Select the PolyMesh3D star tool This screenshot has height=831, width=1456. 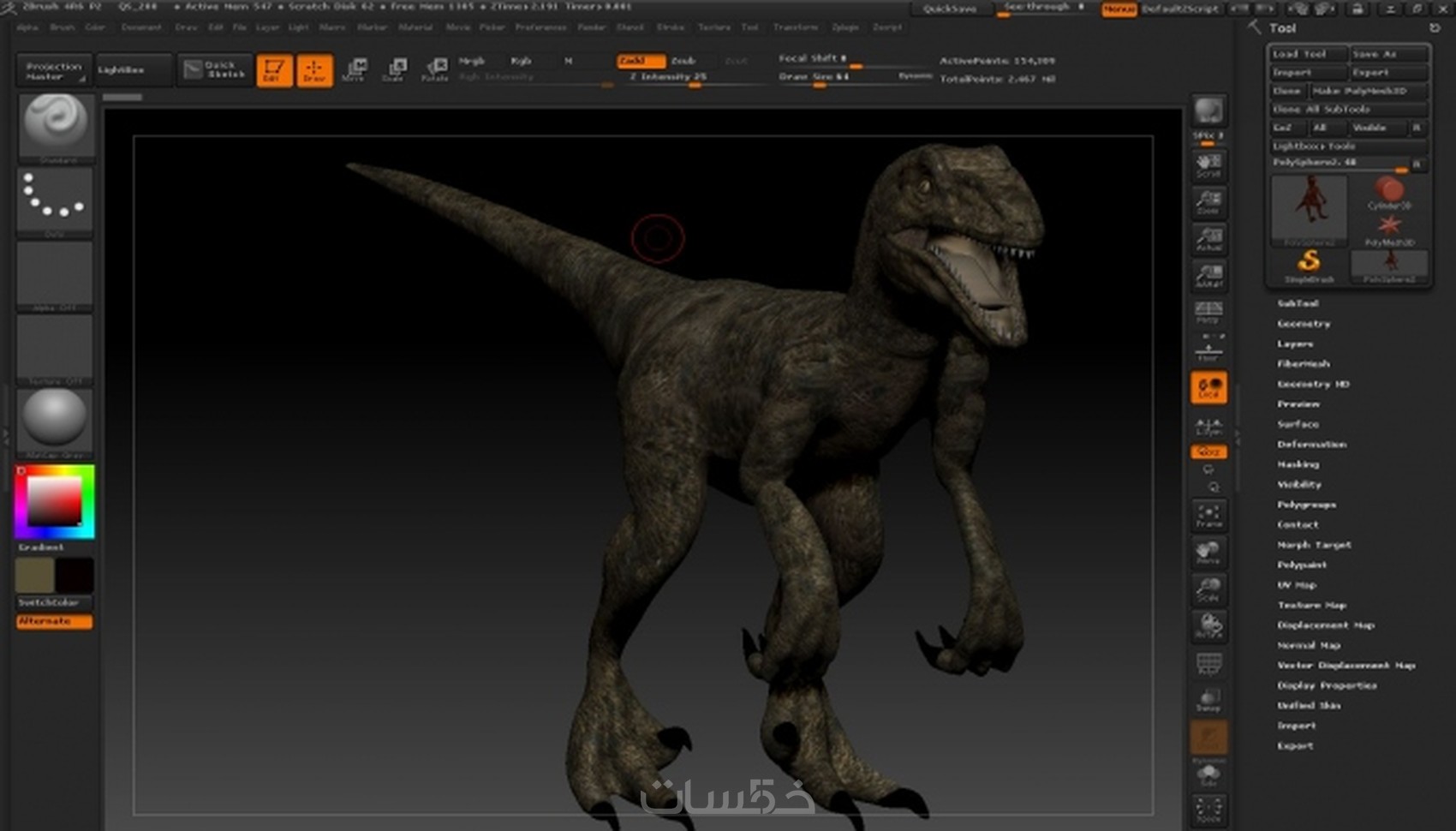point(1388,230)
